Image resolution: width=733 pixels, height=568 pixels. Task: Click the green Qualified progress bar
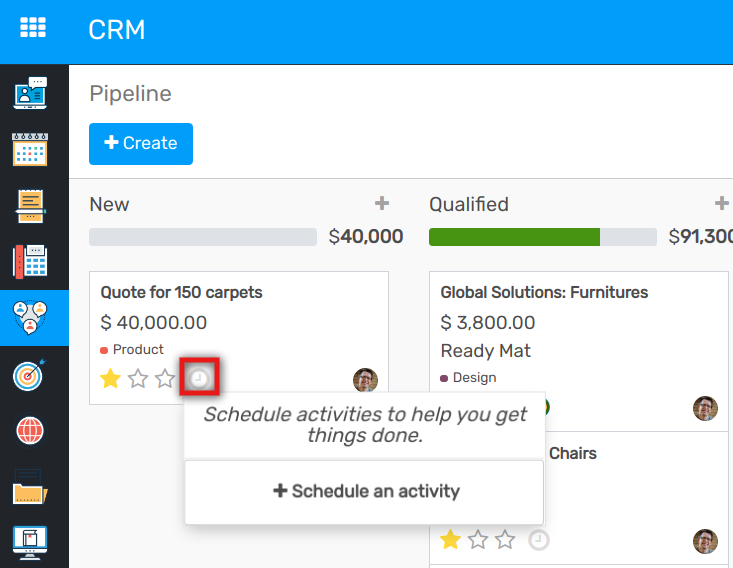514,237
